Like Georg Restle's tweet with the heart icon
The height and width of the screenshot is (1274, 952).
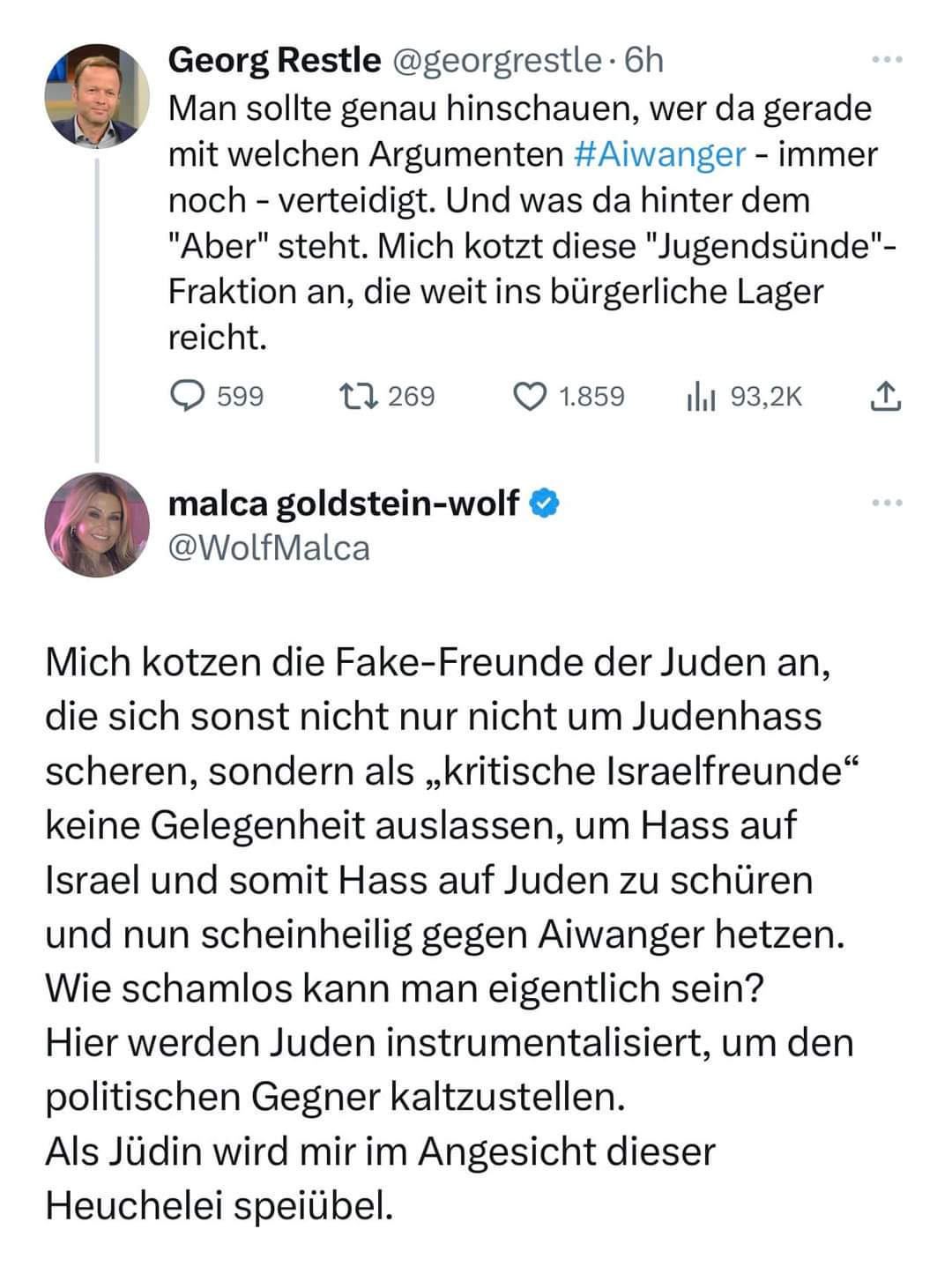[x=529, y=397]
